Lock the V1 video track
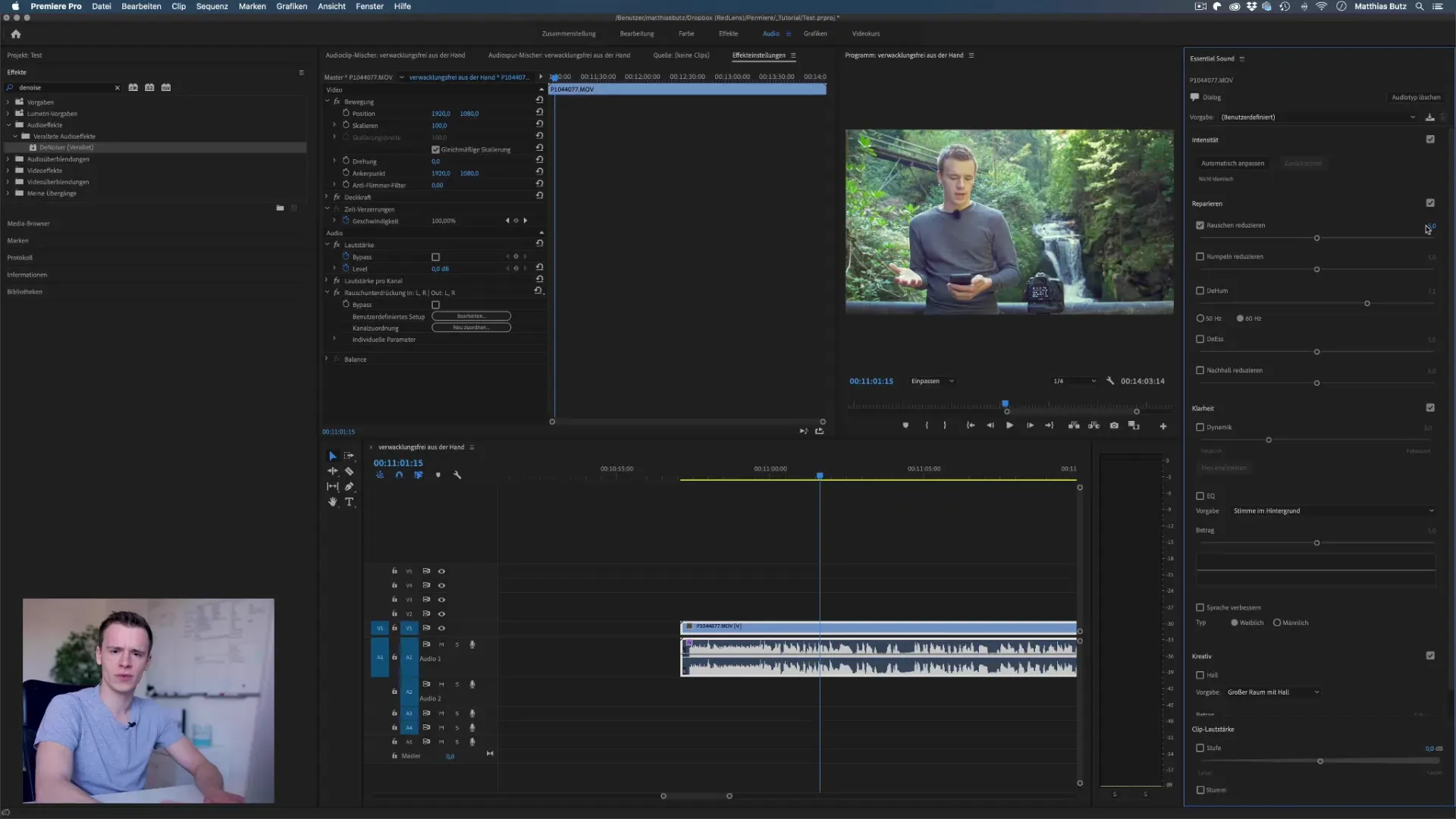1456x819 pixels. 394,628
